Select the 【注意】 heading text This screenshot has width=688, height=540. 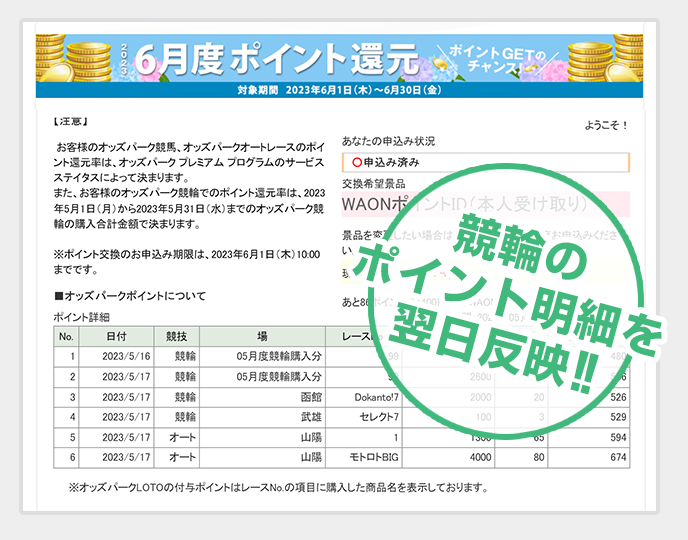click(x=70, y=122)
